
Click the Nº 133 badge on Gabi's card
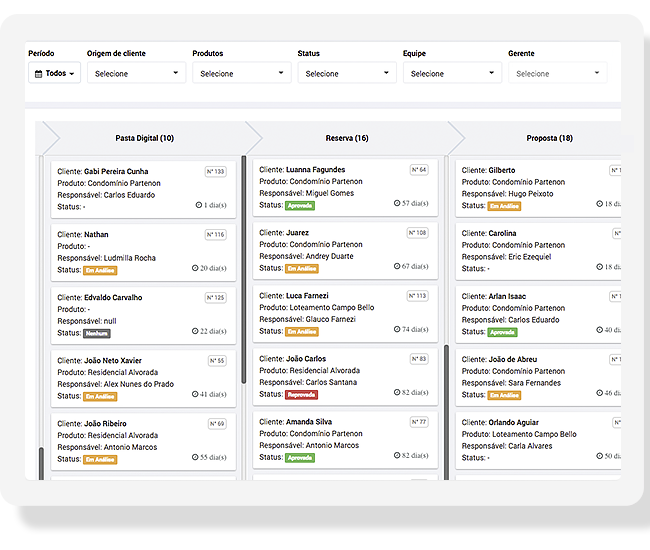215,172
